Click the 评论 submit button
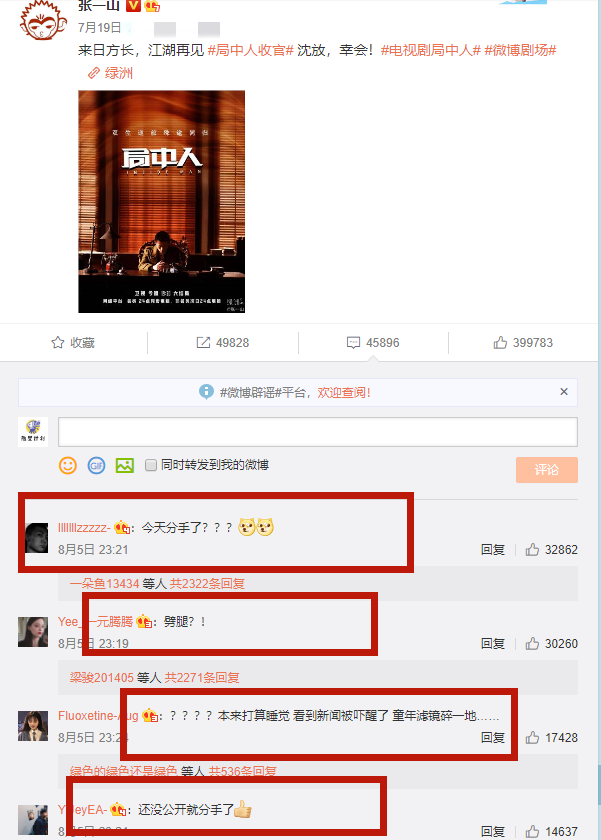 547,470
